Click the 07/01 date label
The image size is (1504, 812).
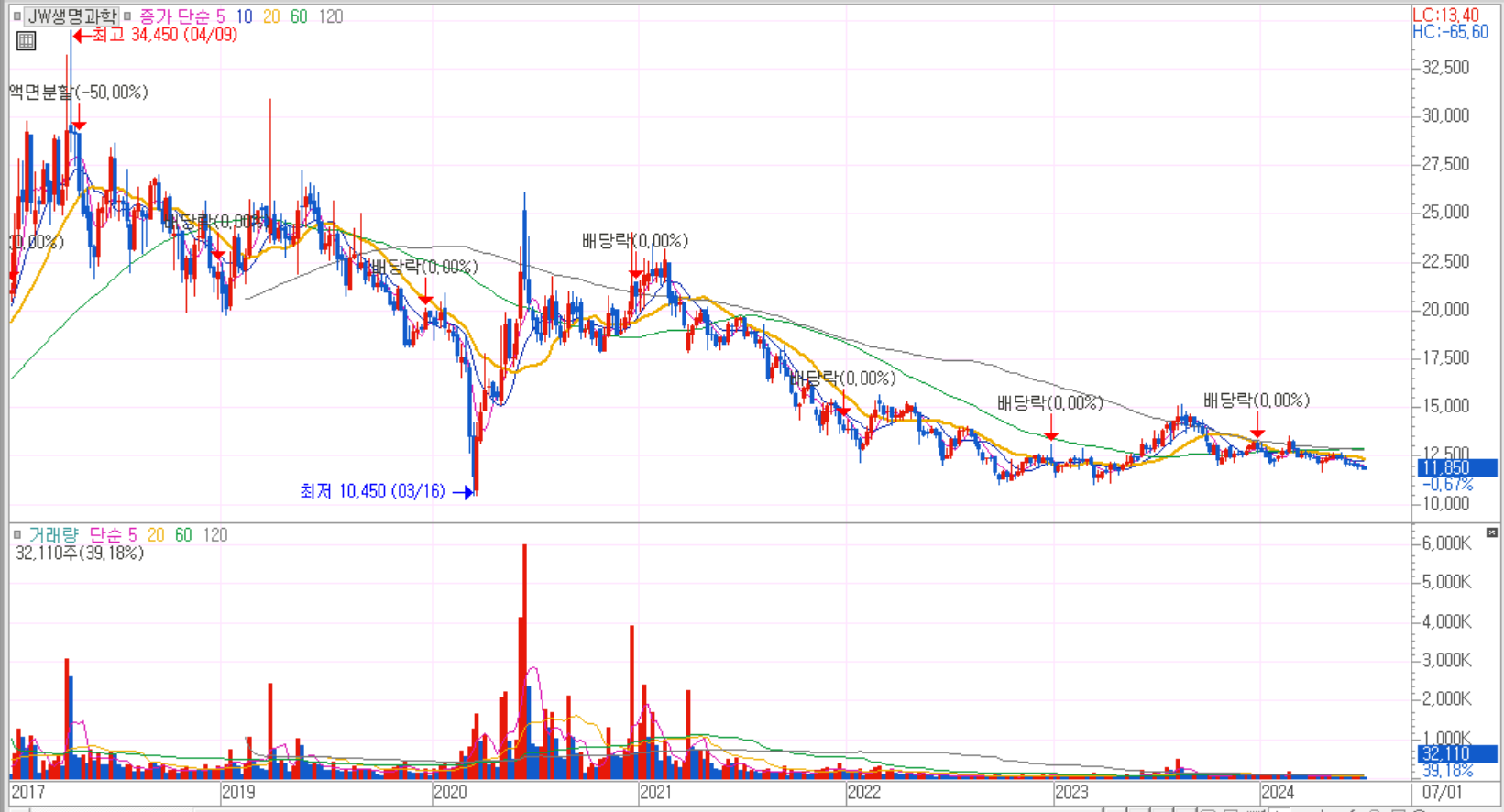point(1442,792)
